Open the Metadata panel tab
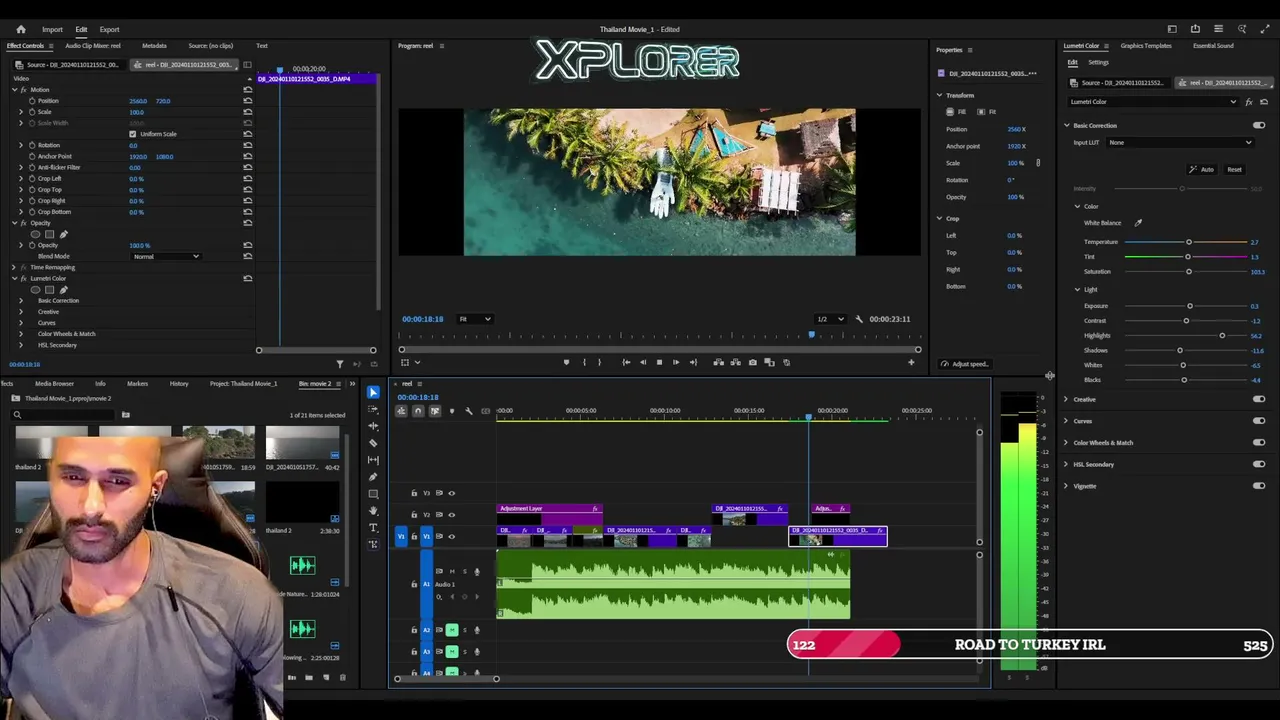 (154, 46)
